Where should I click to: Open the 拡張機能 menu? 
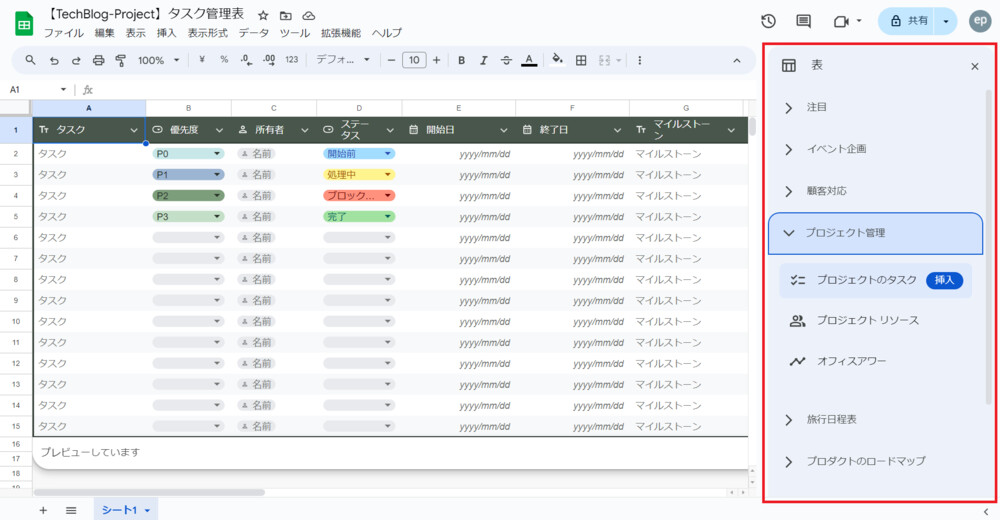pos(341,33)
